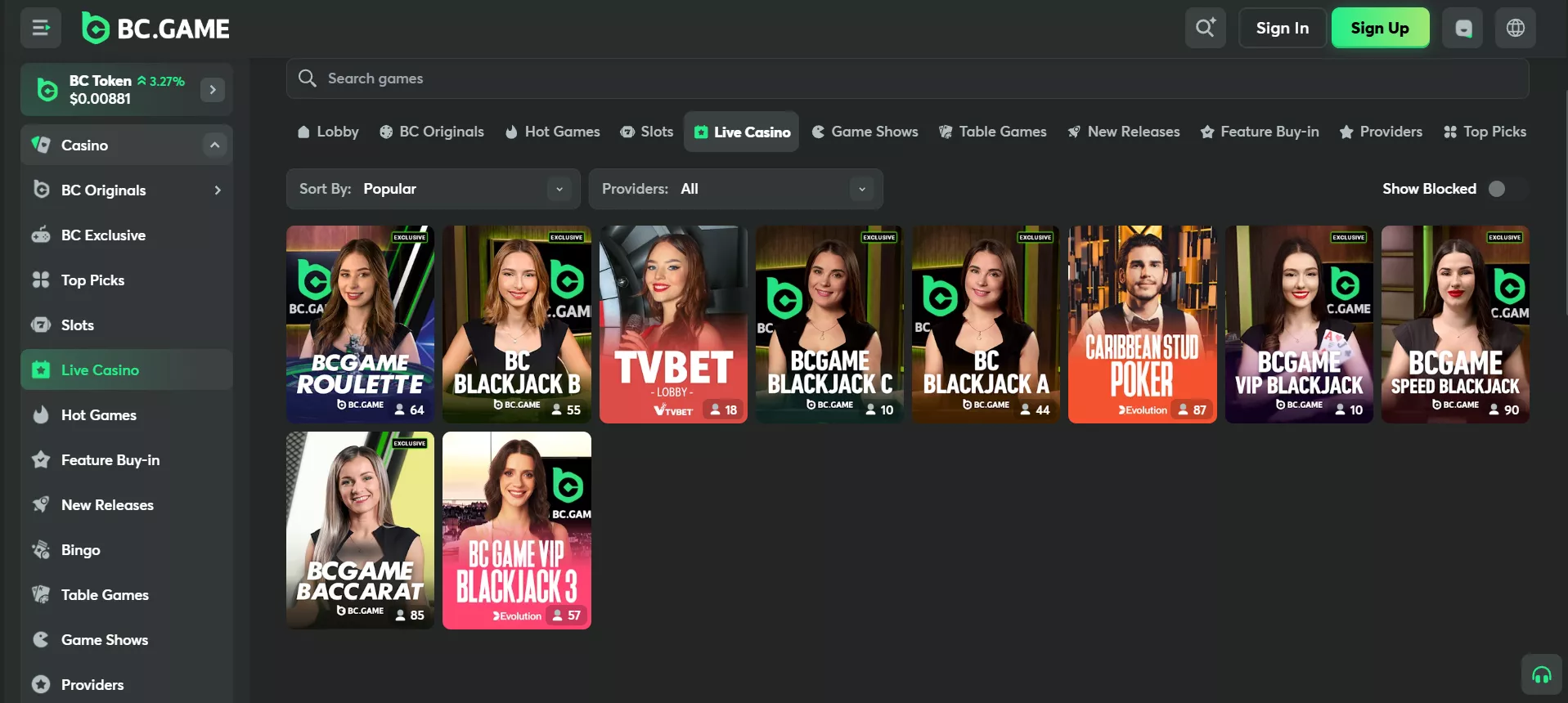Switch to the Lobby tab
The image size is (1568, 703).
pyautogui.click(x=328, y=132)
